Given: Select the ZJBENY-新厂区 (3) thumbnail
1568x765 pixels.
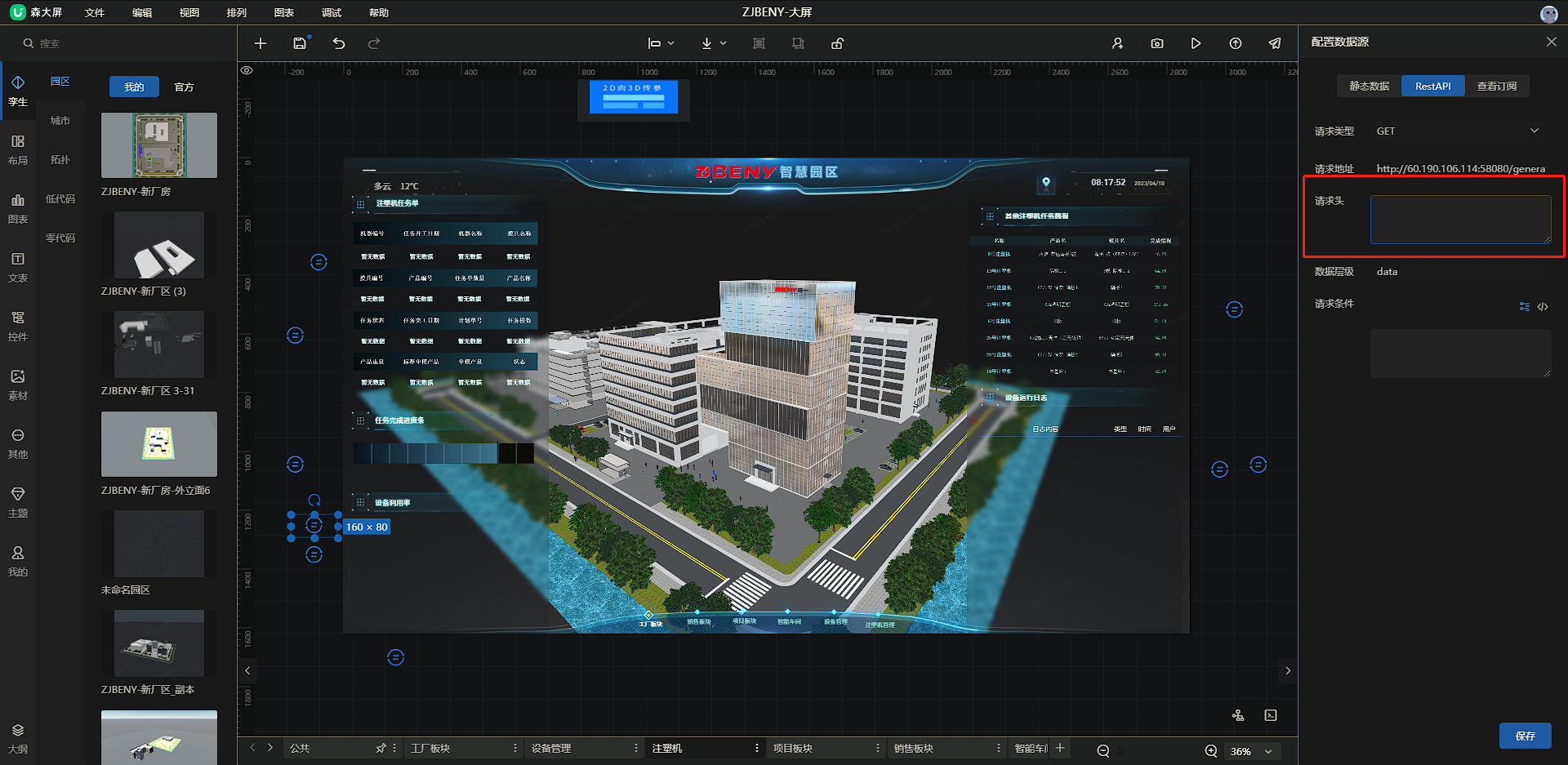Looking at the screenshot, I should (x=159, y=245).
